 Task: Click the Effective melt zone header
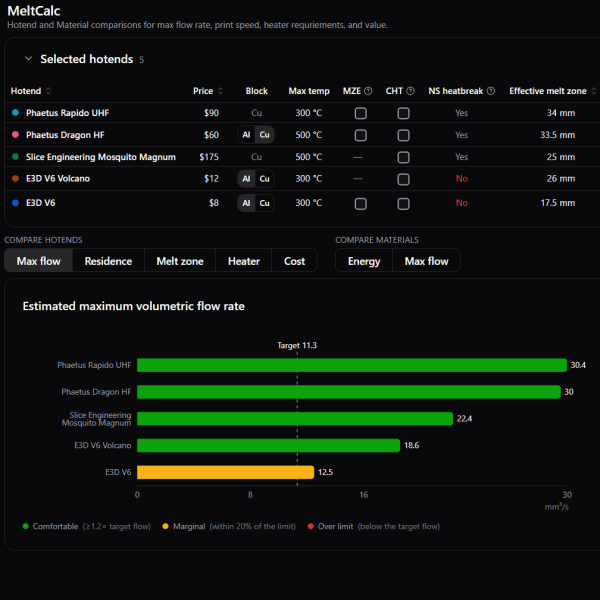click(x=548, y=91)
